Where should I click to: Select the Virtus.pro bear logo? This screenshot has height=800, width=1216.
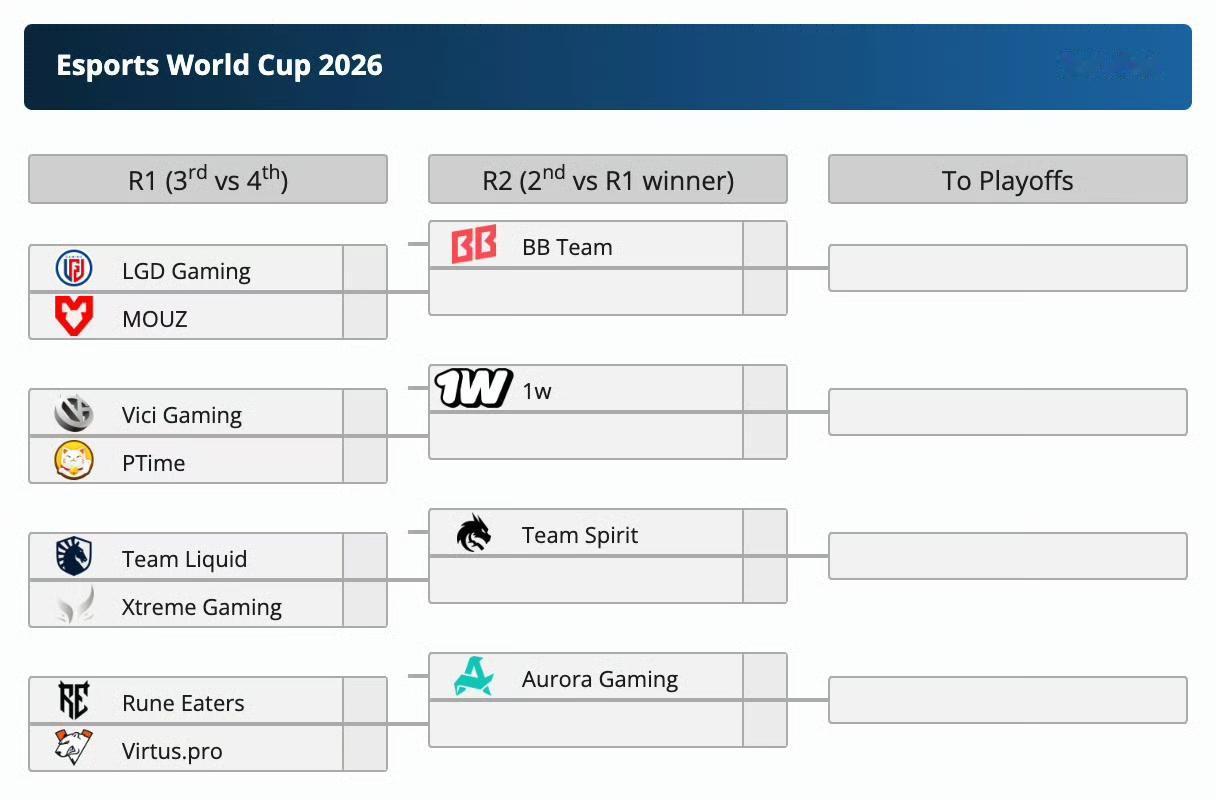point(74,749)
